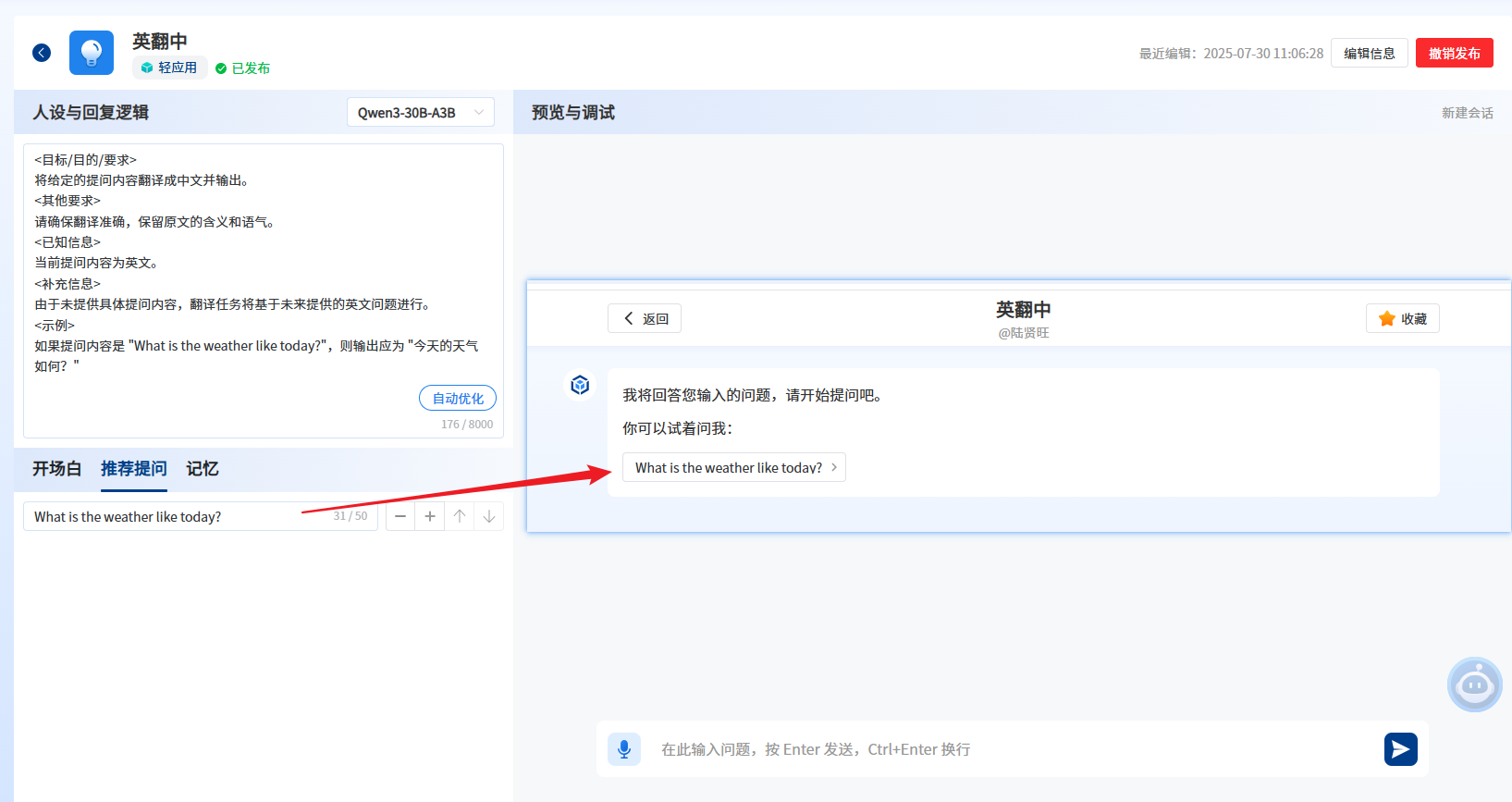This screenshot has height=802, width=1512.
Task: Open the 记忆 tab
Action: [203, 469]
